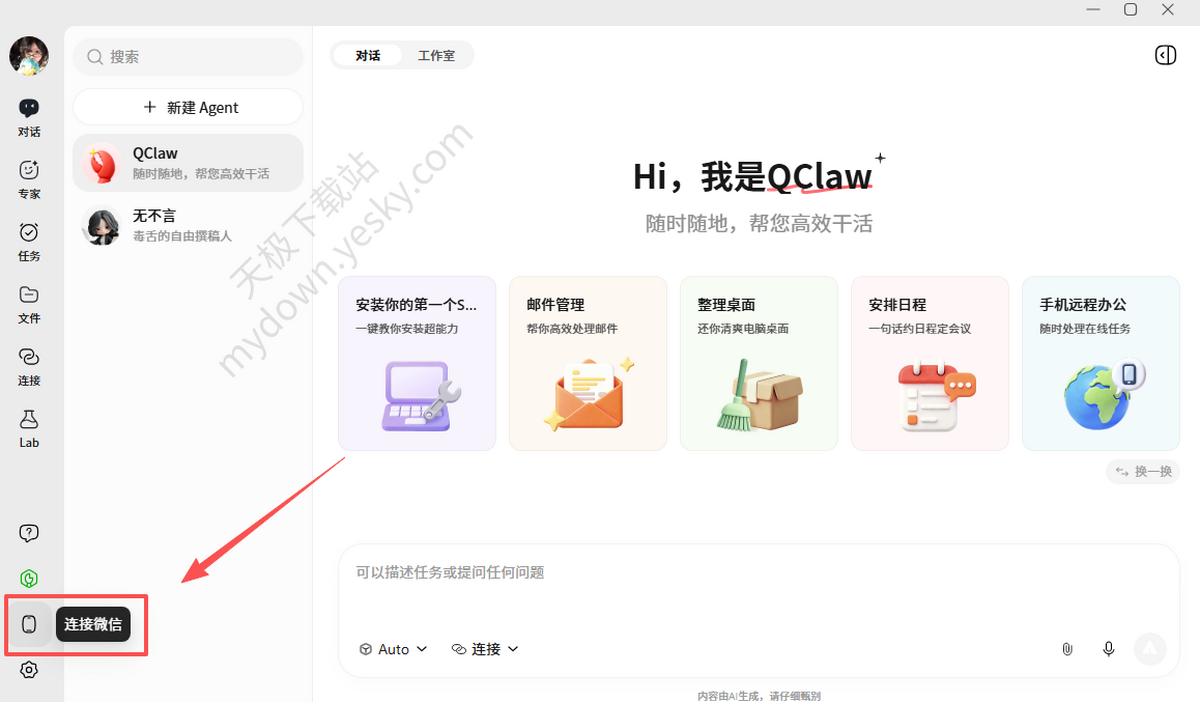Open the Auto model dropdown
The image size is (1200, 702).
point(393,649)
